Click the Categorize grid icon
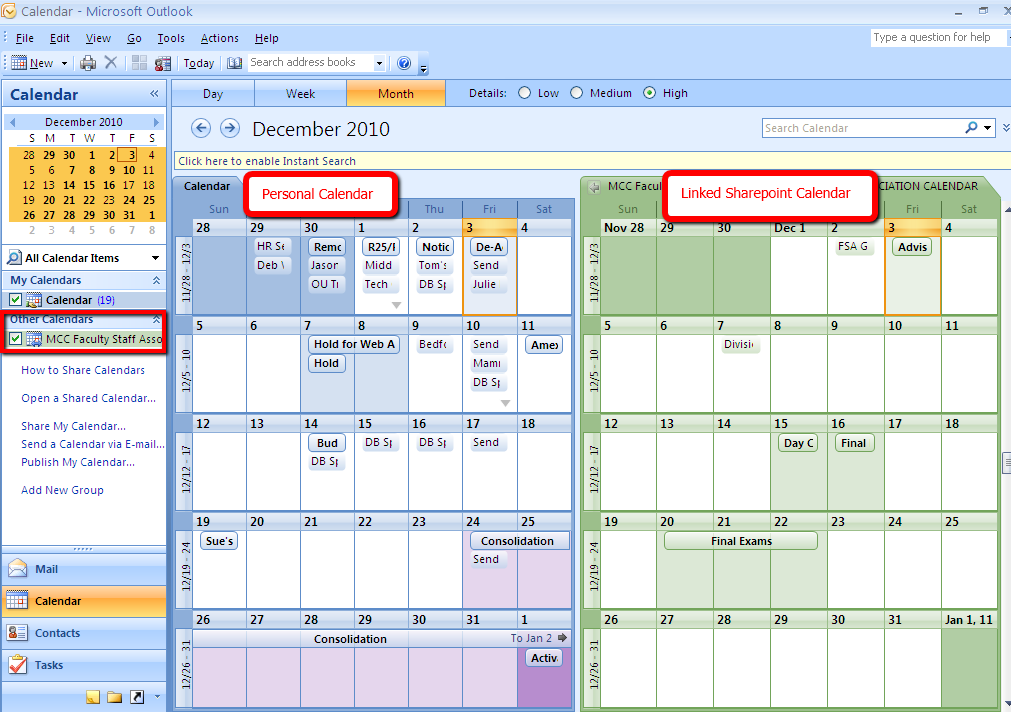The width and height of the screenshot is (1011, 712). 139,63
